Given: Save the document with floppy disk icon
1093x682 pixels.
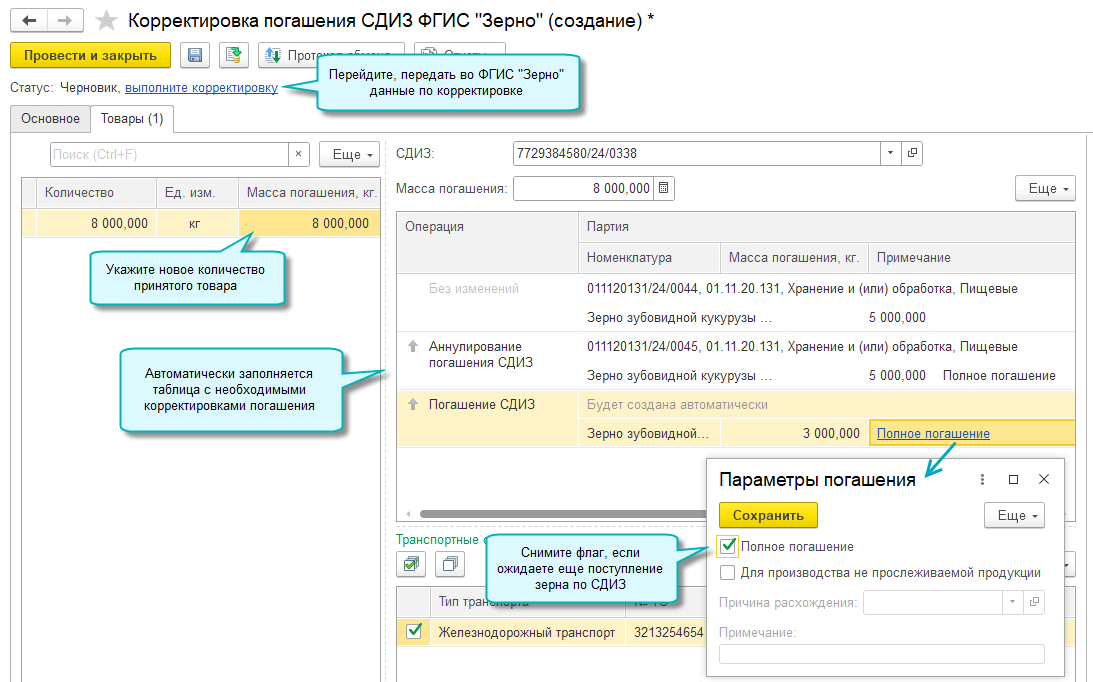Looking at the screenshot, I should [x=195, y=56].
